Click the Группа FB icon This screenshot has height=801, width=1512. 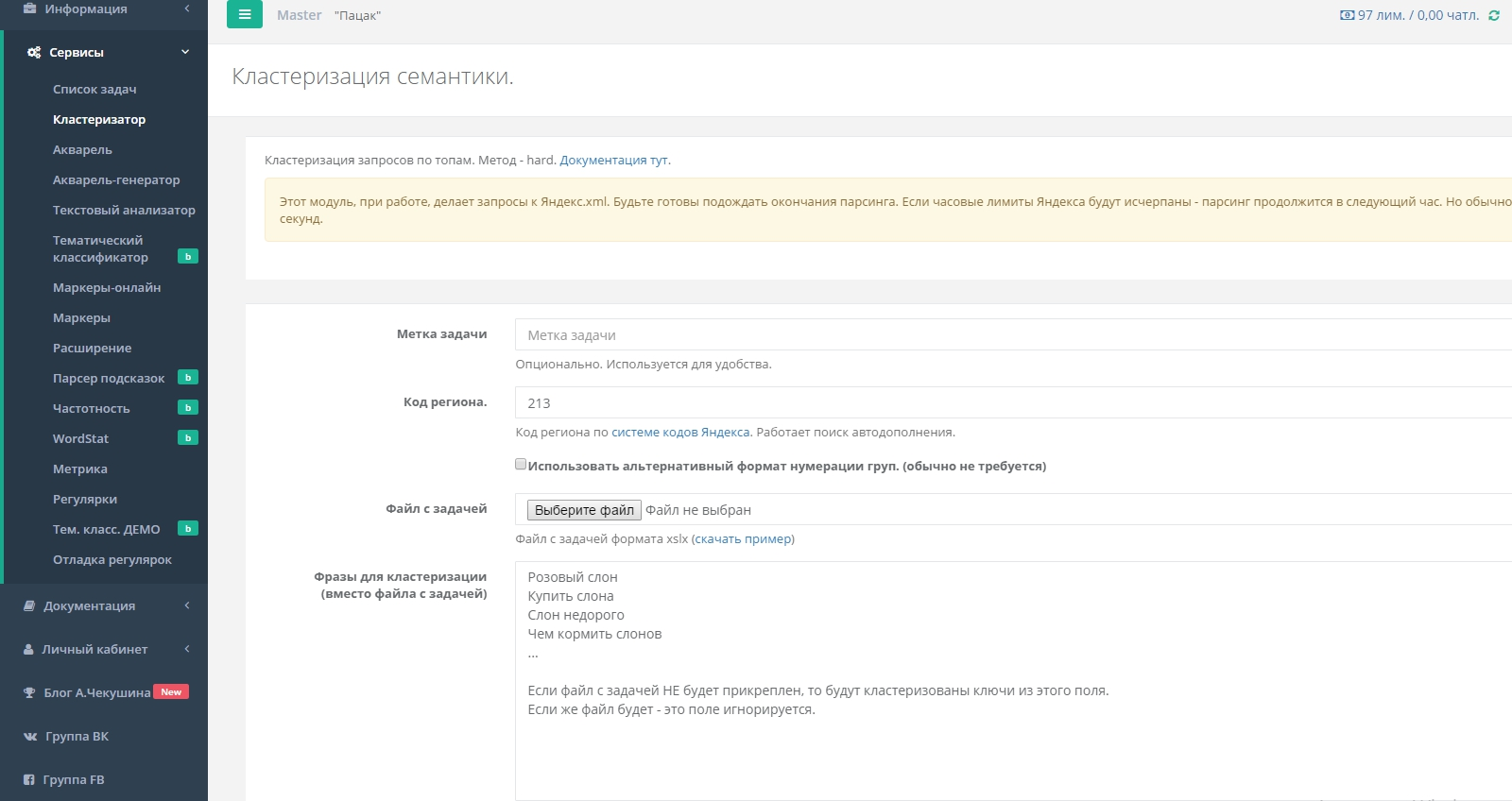click(x=29, y=780)
